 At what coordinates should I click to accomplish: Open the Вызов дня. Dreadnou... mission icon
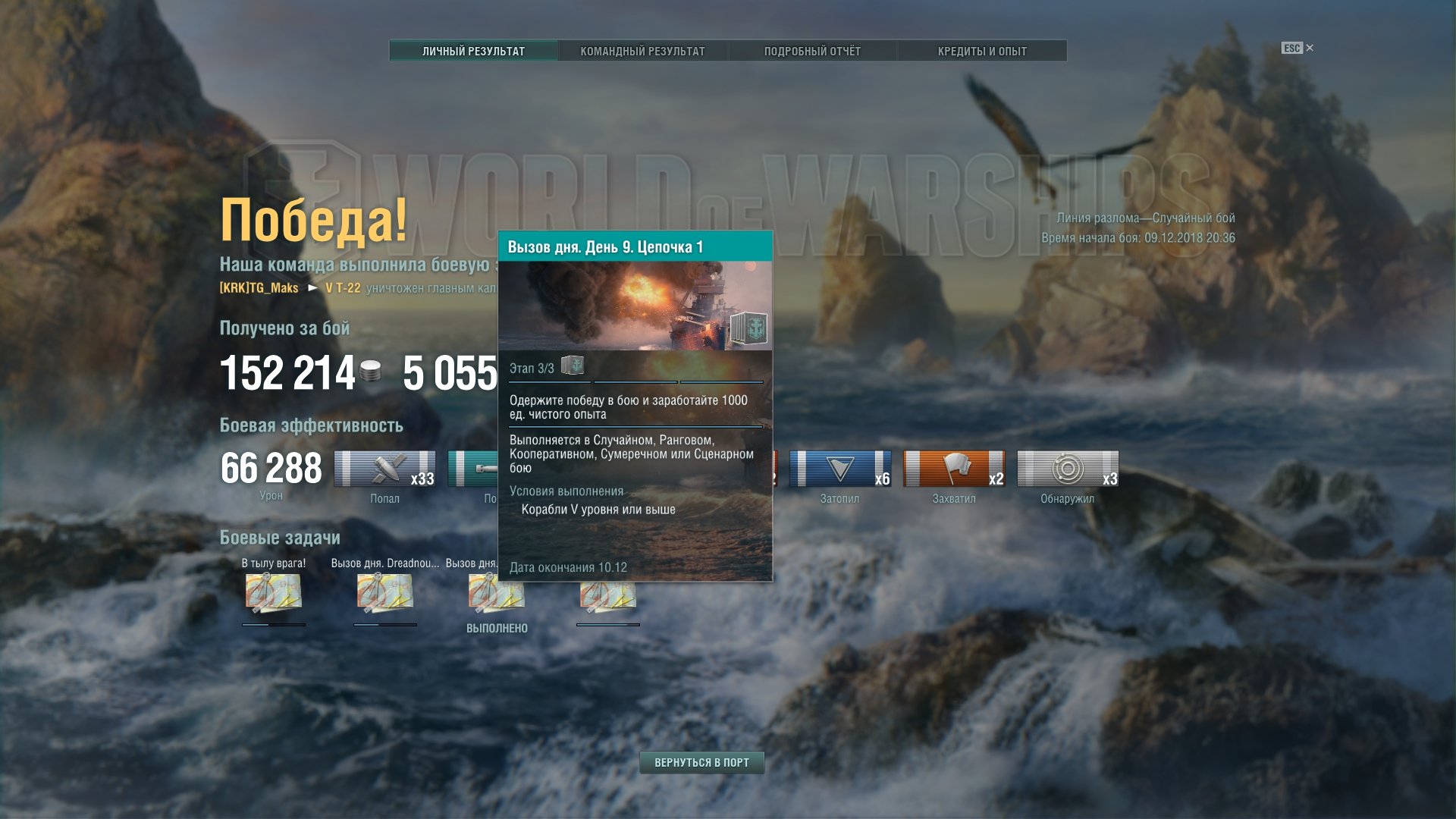coord(385,593)
